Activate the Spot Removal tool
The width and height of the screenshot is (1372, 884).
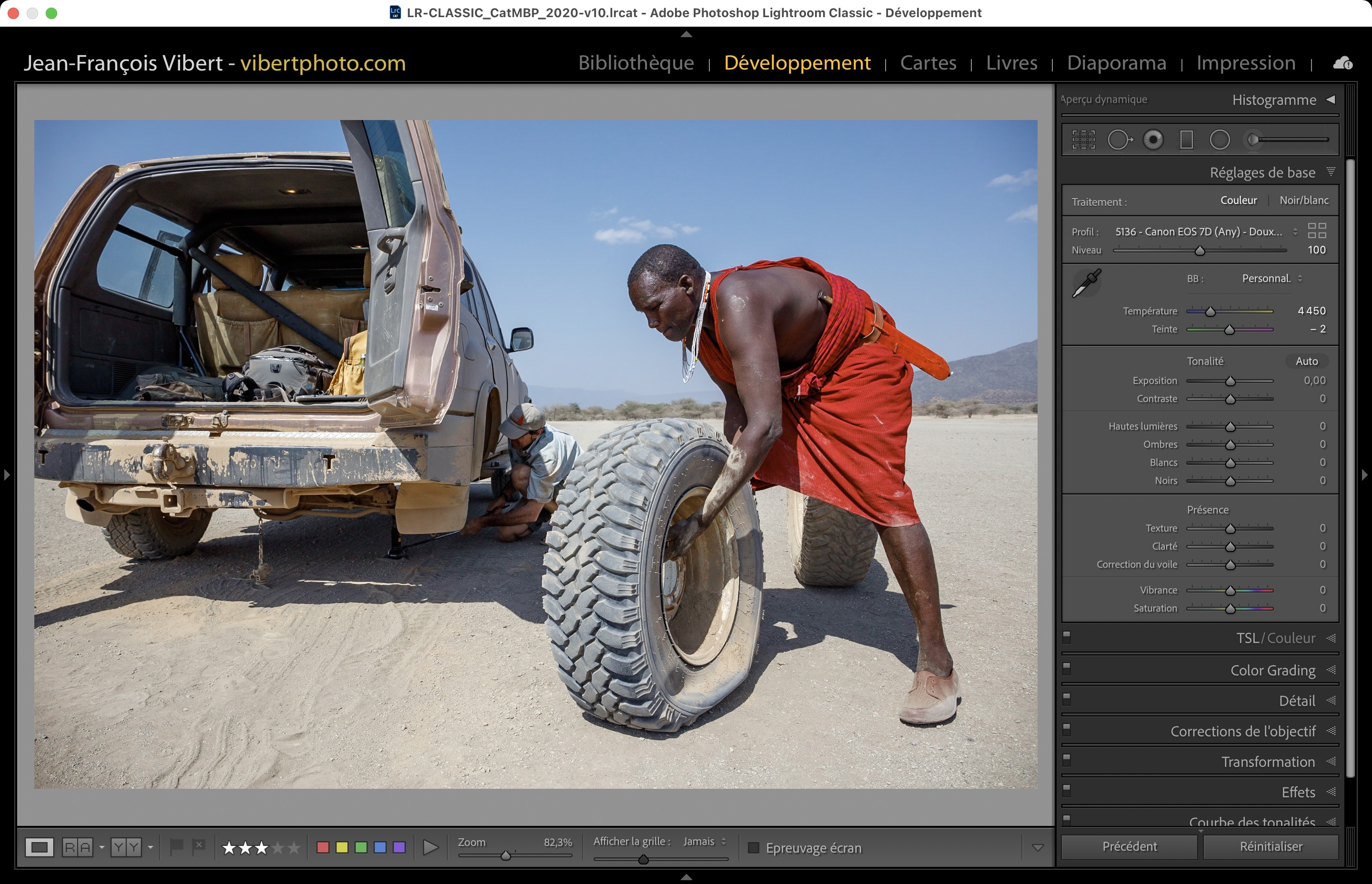(1119, 140)
